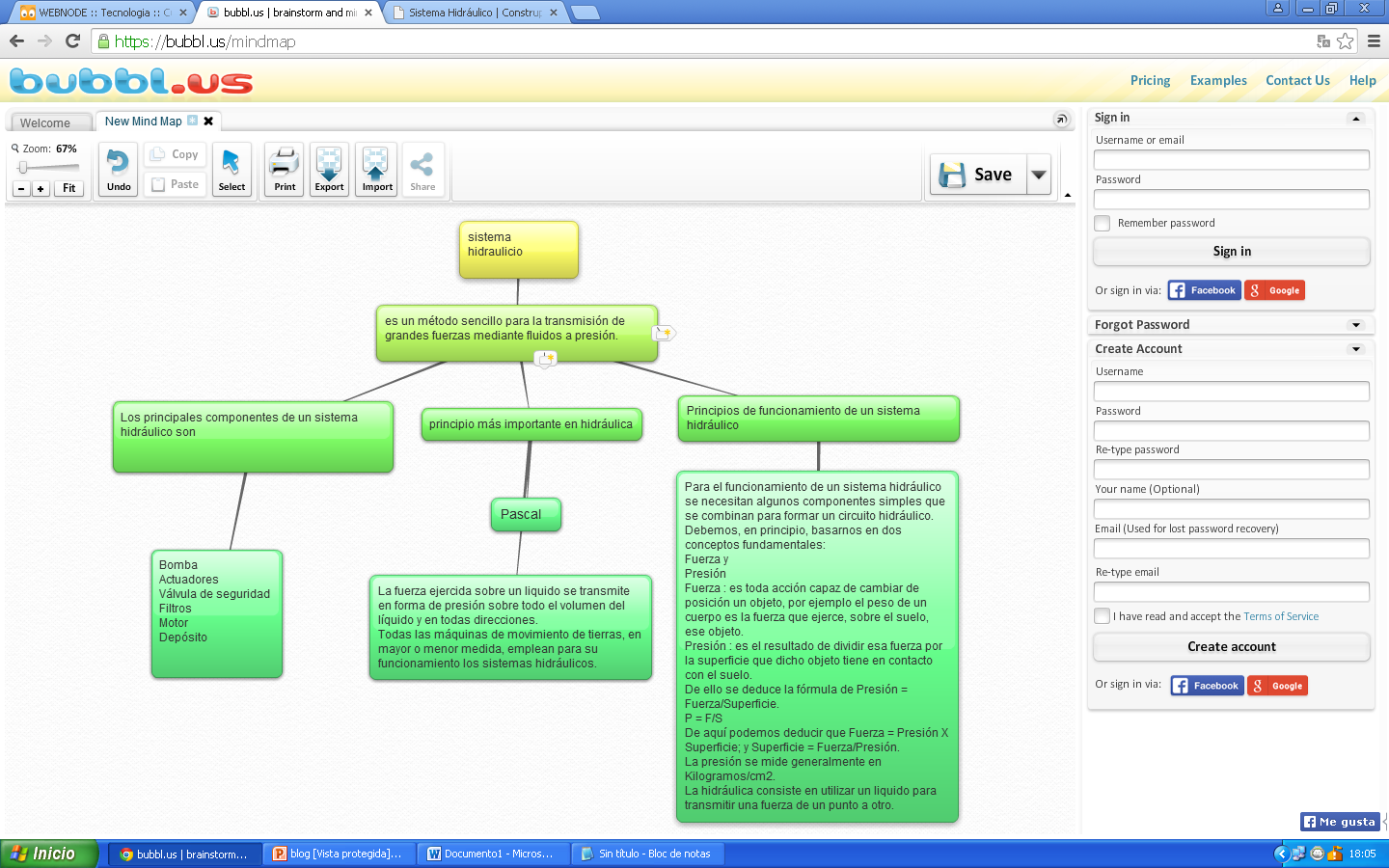Screen dimensions: 1389x868
Task: Click the Create account button
Action: 1231,647
